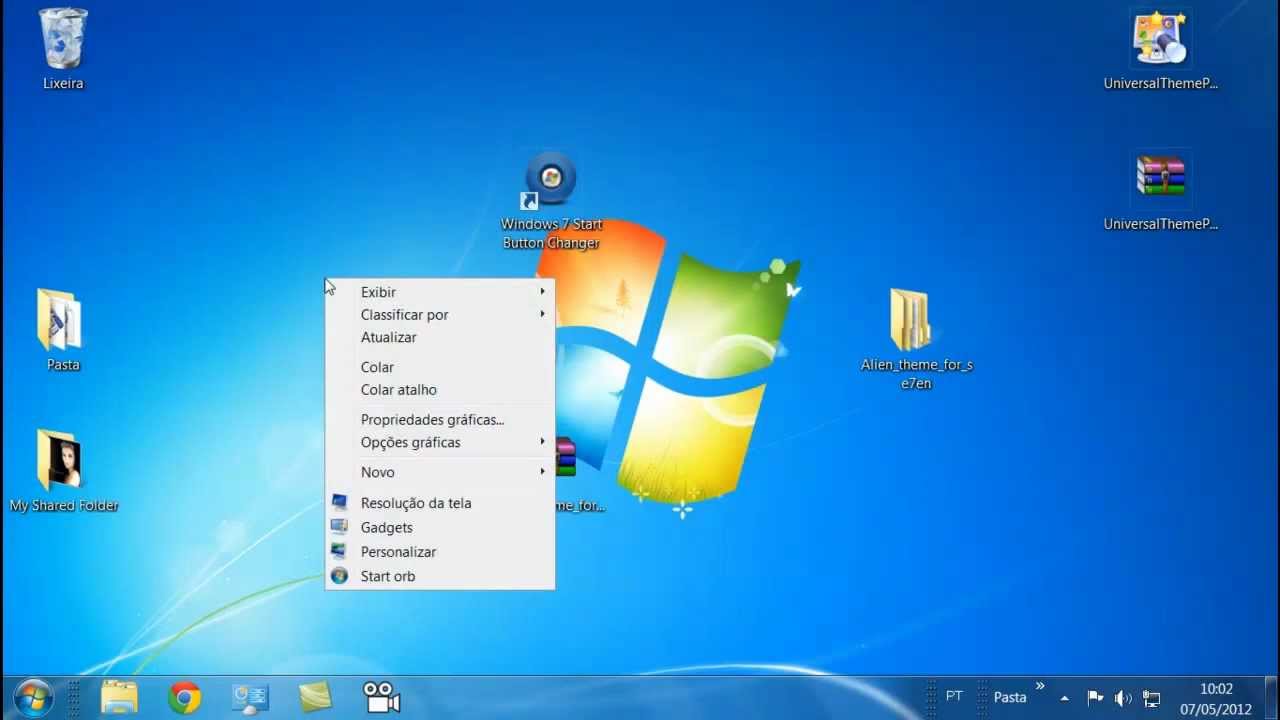Expand the Opções gráficas submenu arrow

click(x=542, y=441)
